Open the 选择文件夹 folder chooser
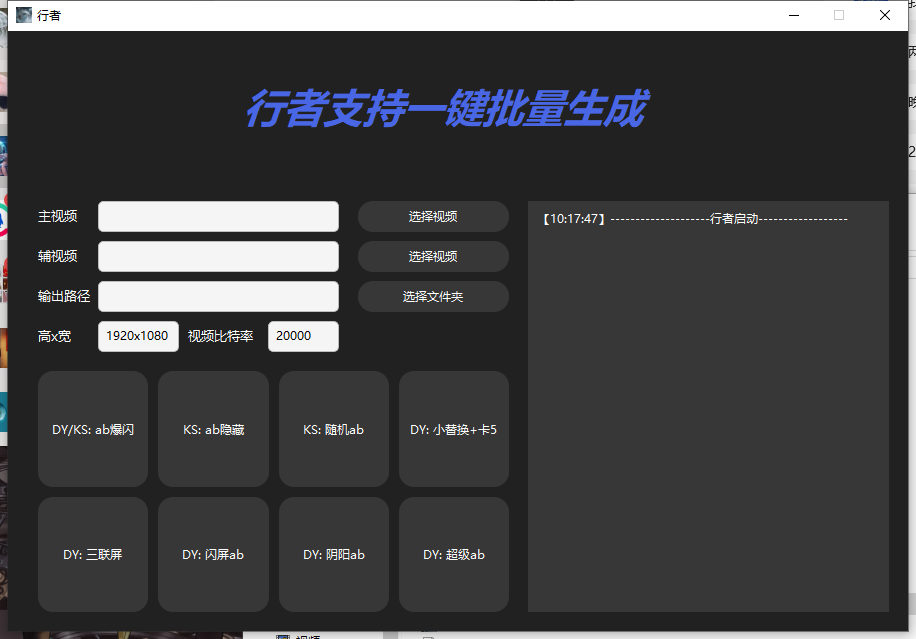 coord(433,296)
